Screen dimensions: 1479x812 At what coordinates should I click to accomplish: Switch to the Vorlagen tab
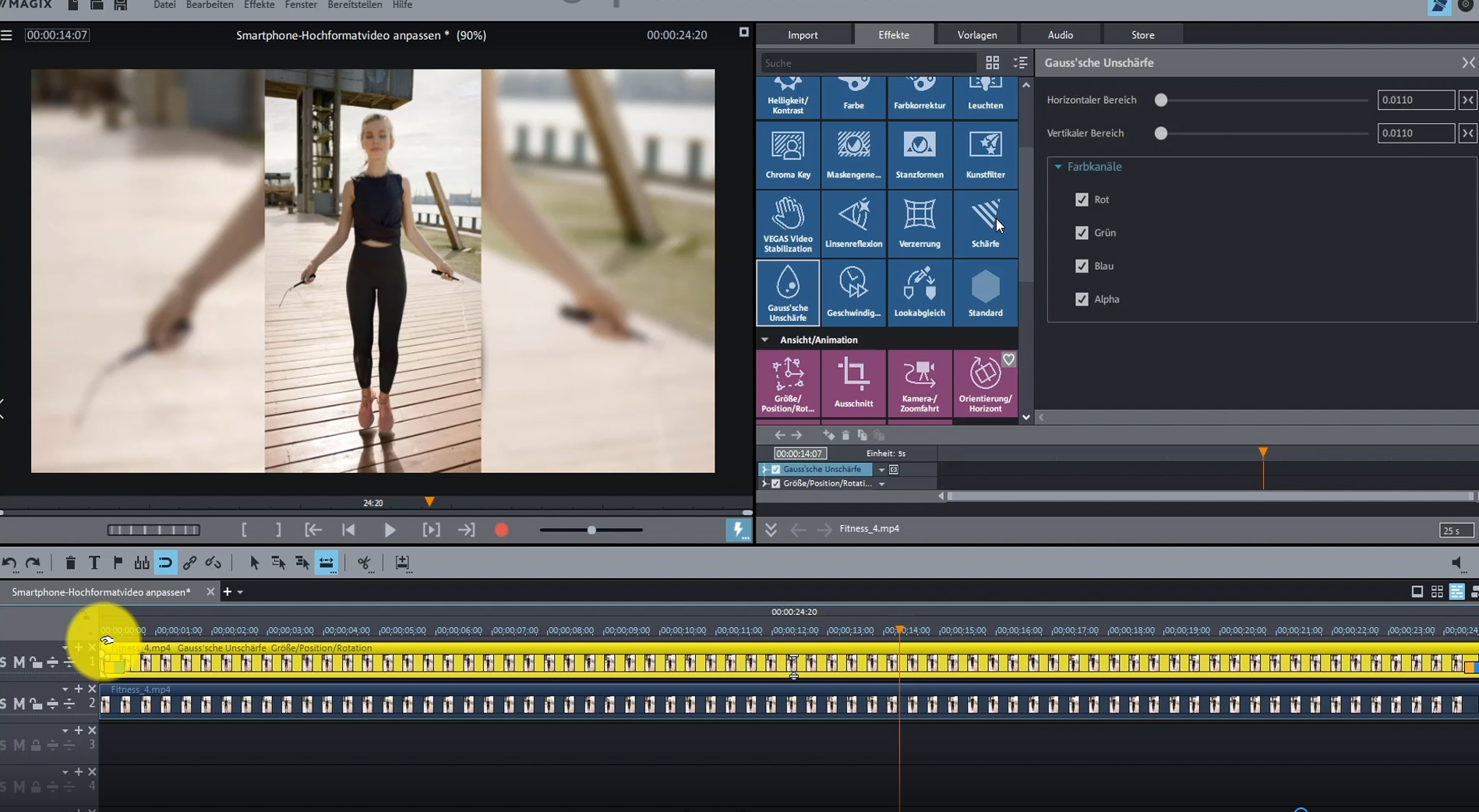(x=976, y=35)
